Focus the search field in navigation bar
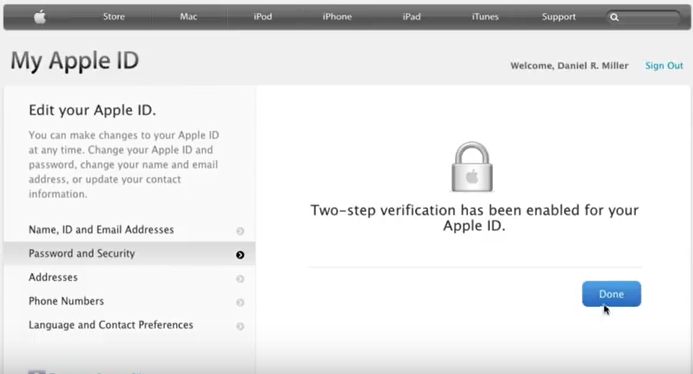The image size is (693, 374). [643, 17]
